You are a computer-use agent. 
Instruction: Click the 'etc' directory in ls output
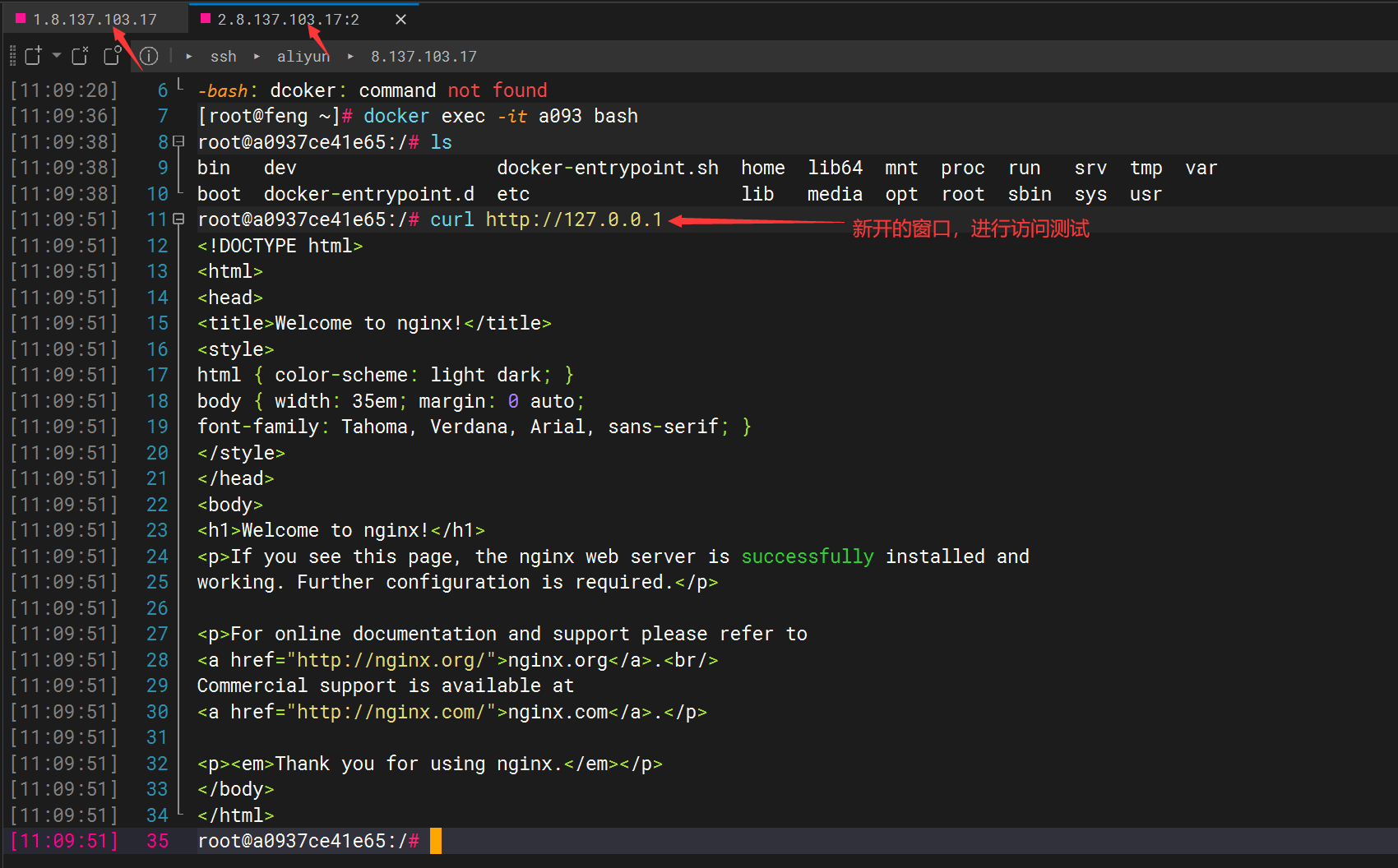513,194
